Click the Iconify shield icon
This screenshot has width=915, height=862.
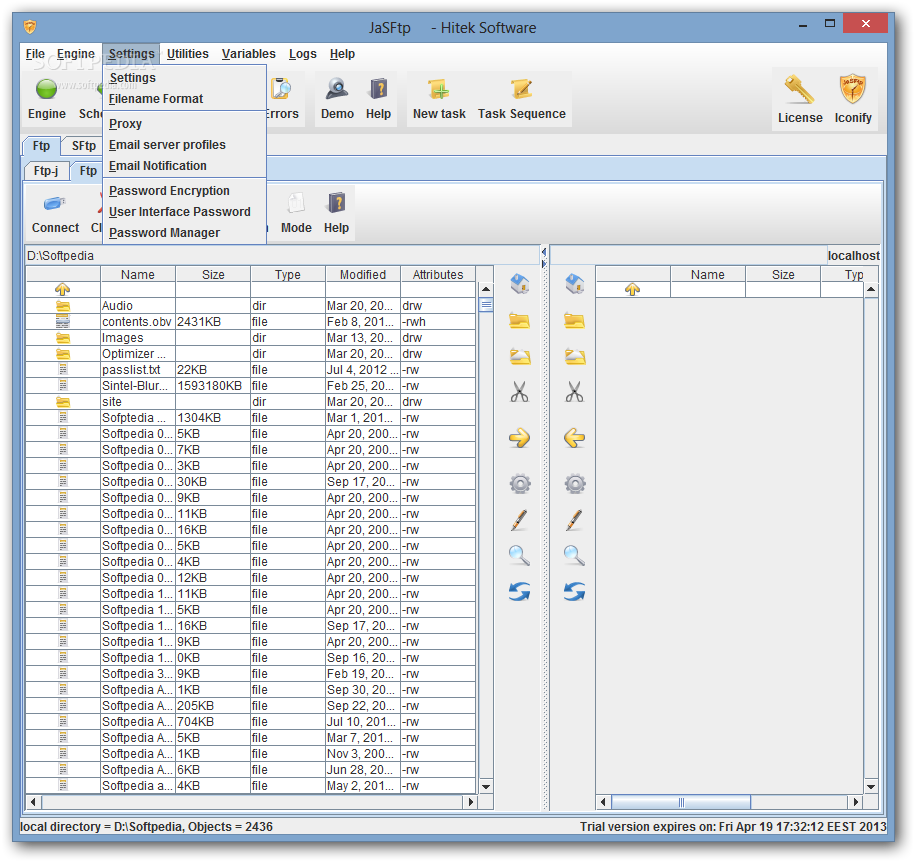pos(853,90)
